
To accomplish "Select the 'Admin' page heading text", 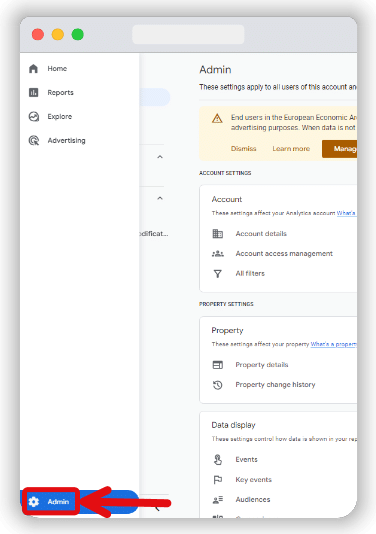I will click(215, 69).
